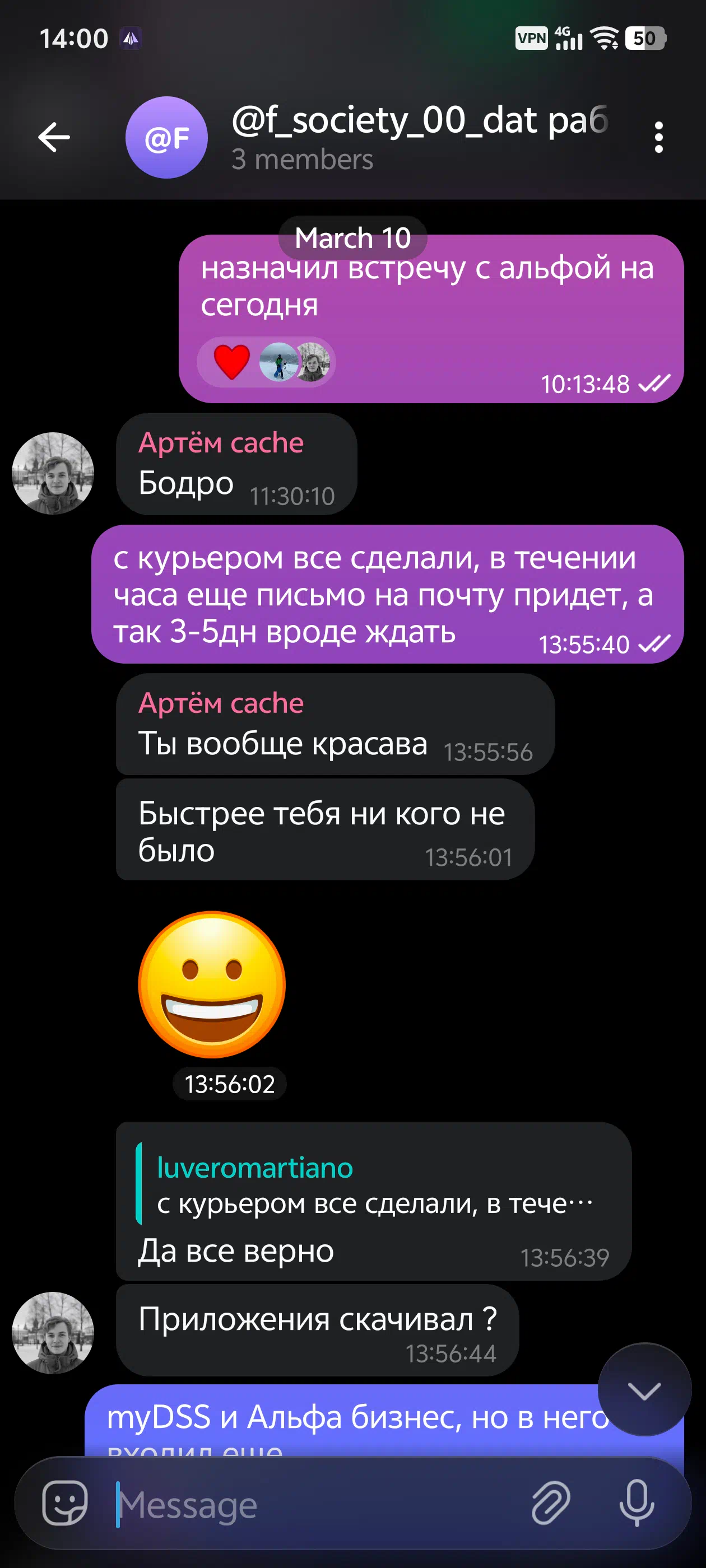Tap the VPN status bar indicator
The height and width of the screenshot is (1568, 706).
click(531, 38)
